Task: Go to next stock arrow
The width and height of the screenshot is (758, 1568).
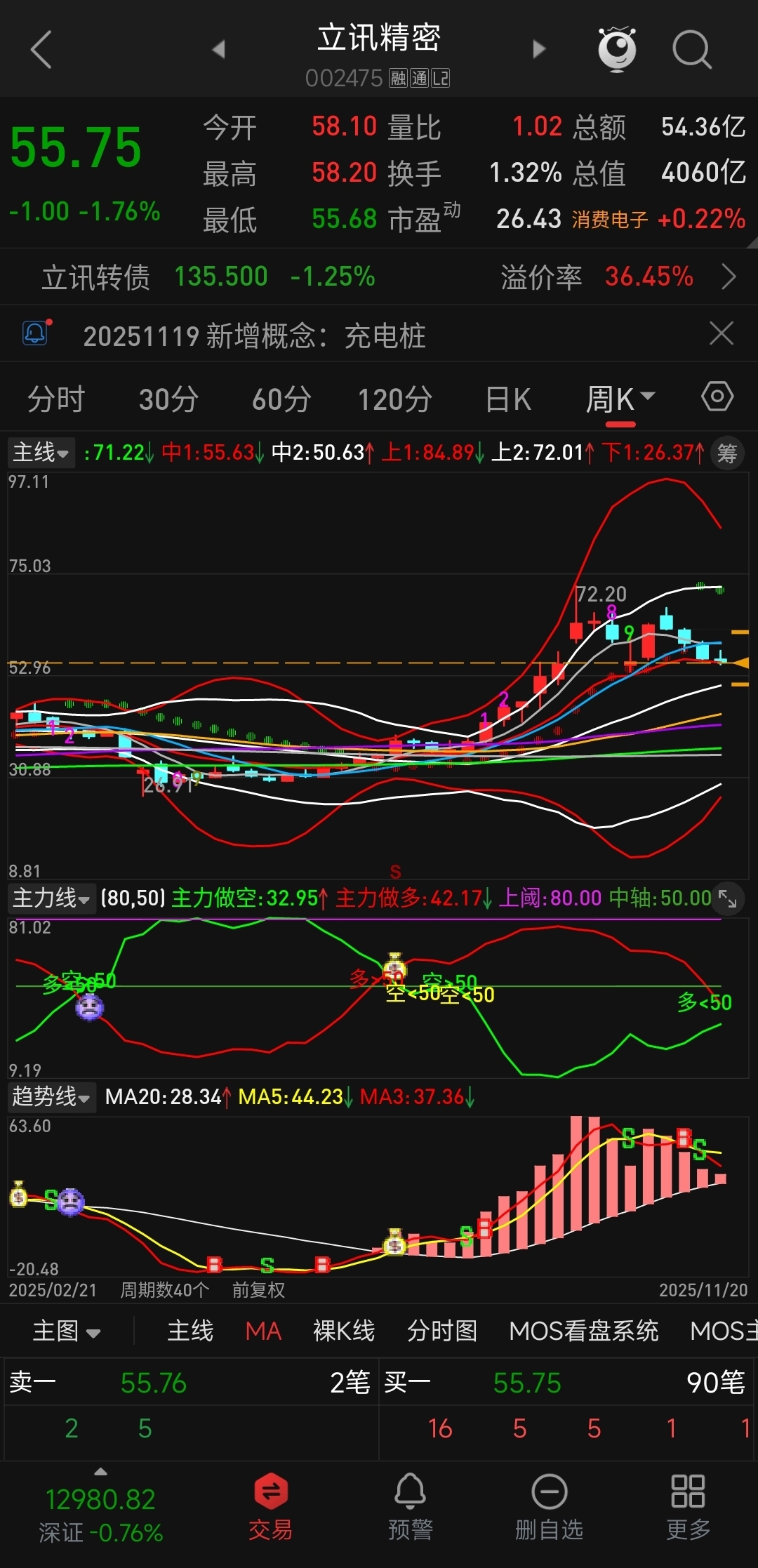Action: point(539,49)
